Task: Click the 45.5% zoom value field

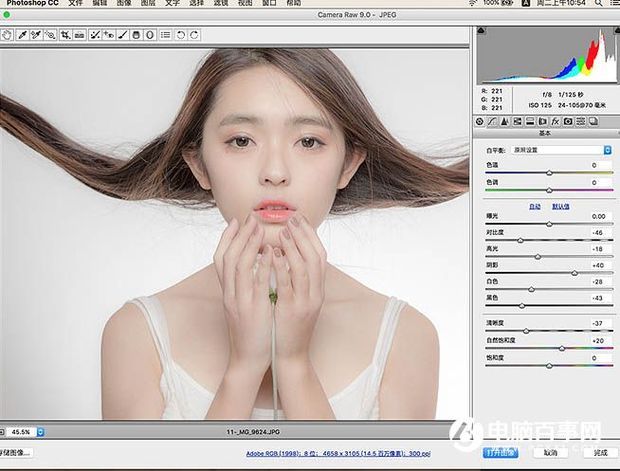Action: [x=21, y=432]
